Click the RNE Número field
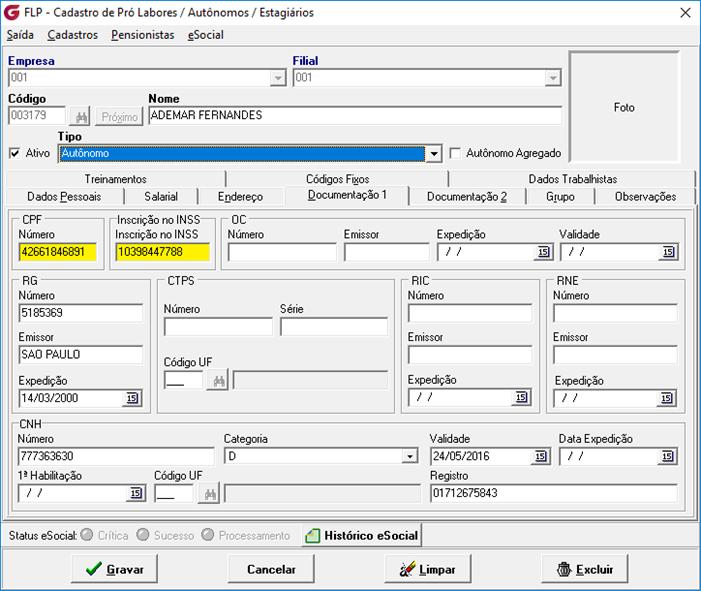The height and width of the screenshot is (591, 701). pos(615,313)
